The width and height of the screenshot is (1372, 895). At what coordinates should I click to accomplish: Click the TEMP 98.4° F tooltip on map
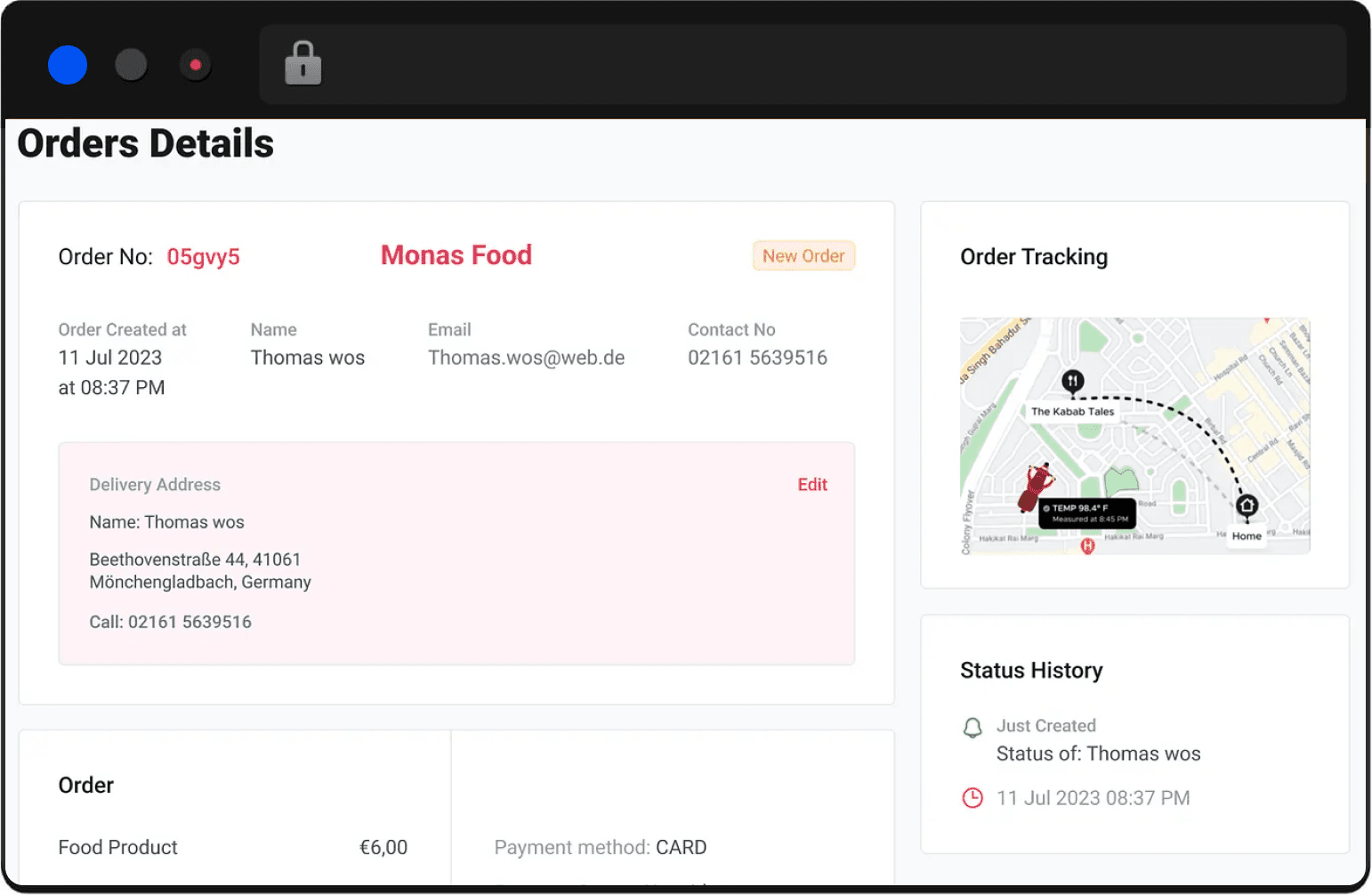(x=1087, y=513)
